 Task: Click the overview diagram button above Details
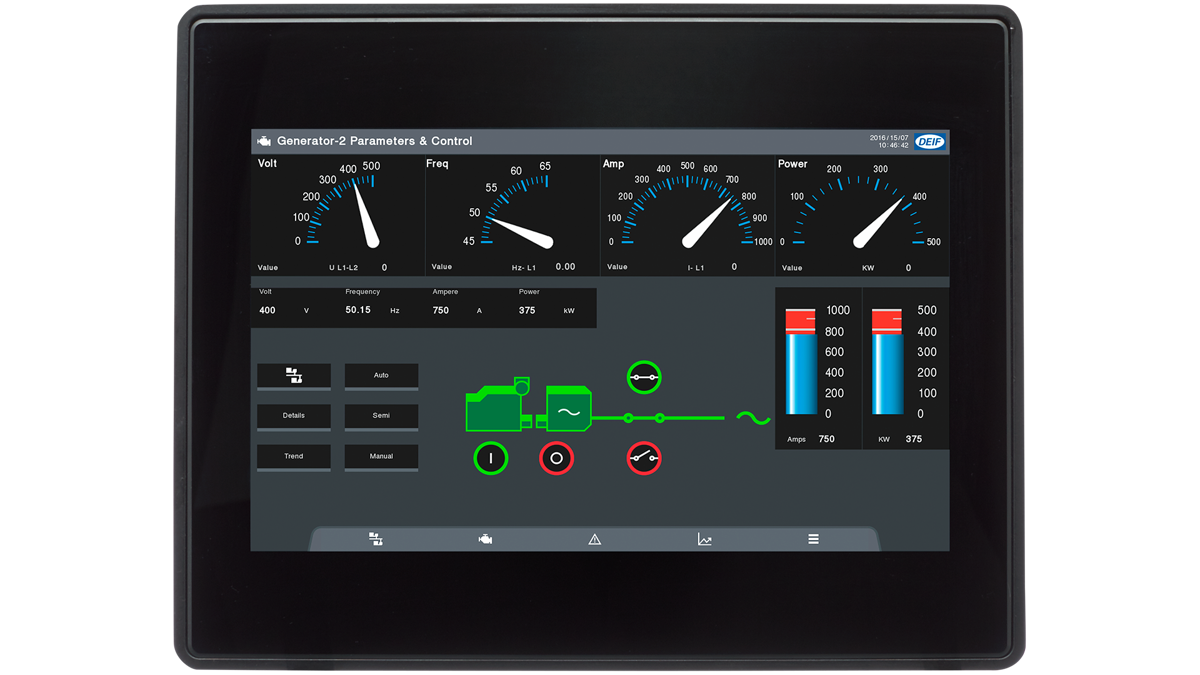[293, 376]
